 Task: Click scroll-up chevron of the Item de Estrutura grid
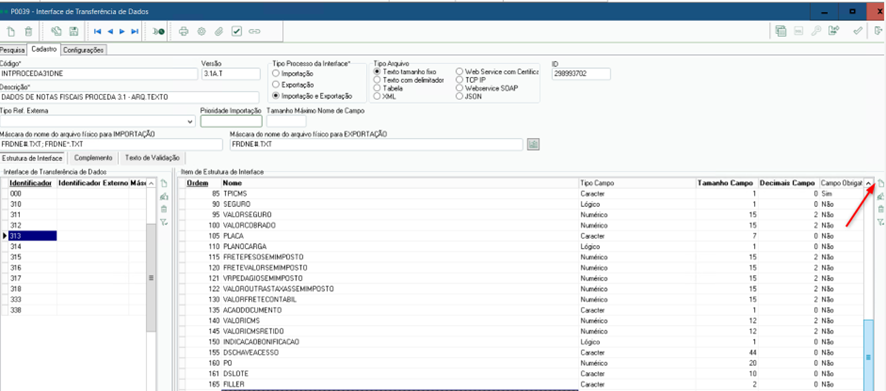pos(868,184)
